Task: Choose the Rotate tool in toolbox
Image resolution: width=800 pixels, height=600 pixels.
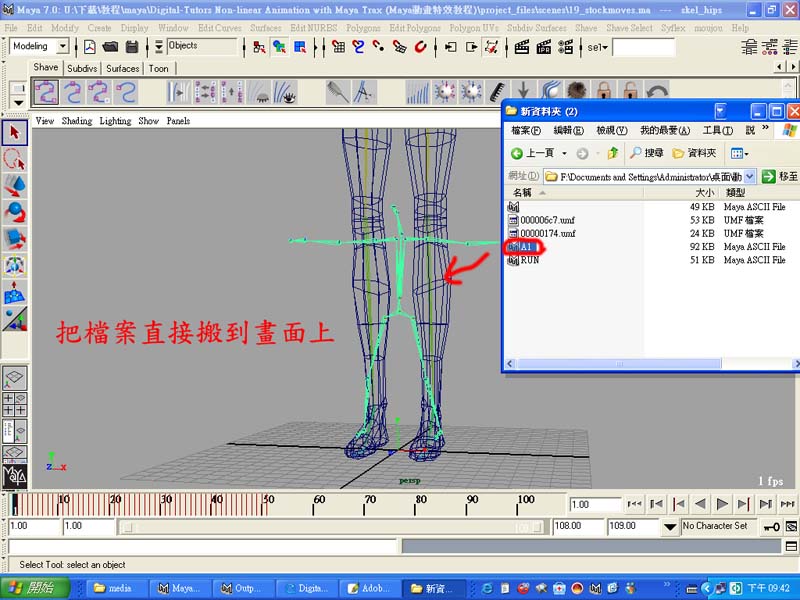Action: [x=15, y=213]
